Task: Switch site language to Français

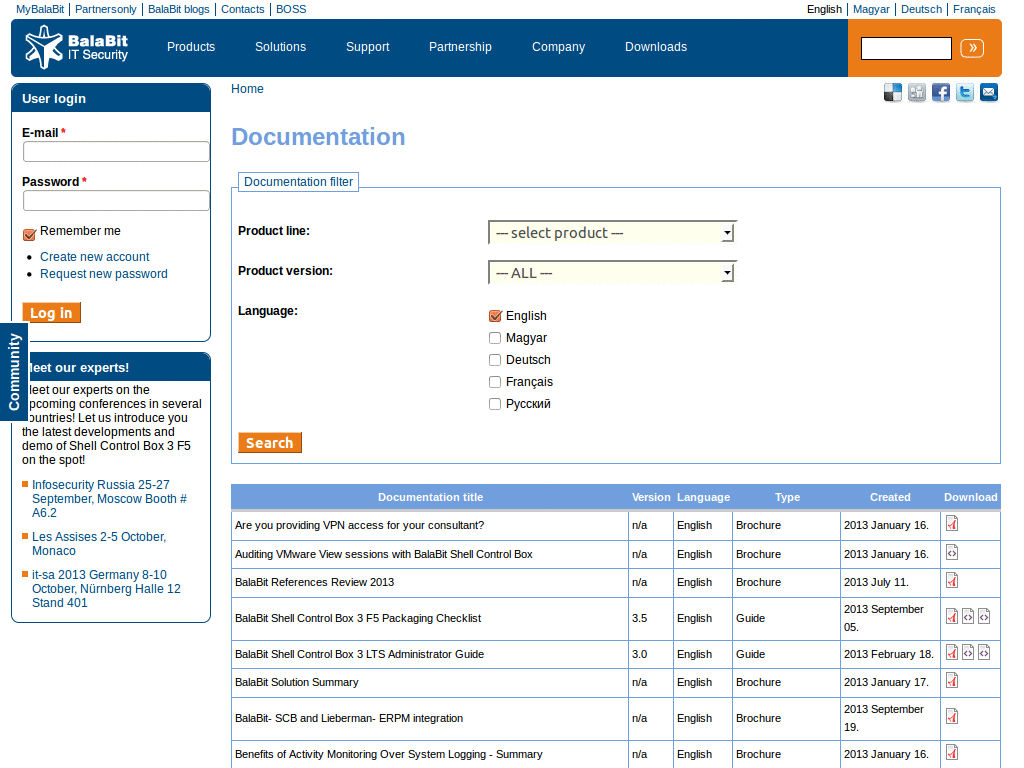Action: coord(974,9)
